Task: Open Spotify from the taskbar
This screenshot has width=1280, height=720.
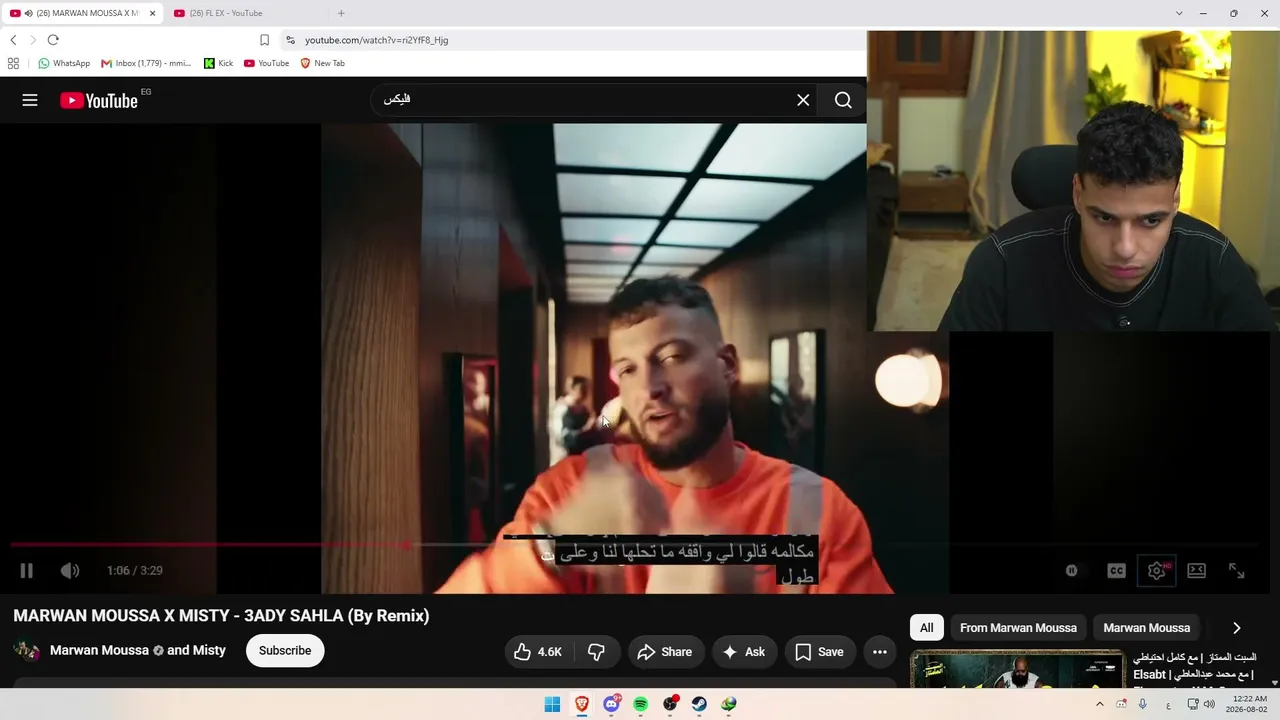Action: point(641,704)
